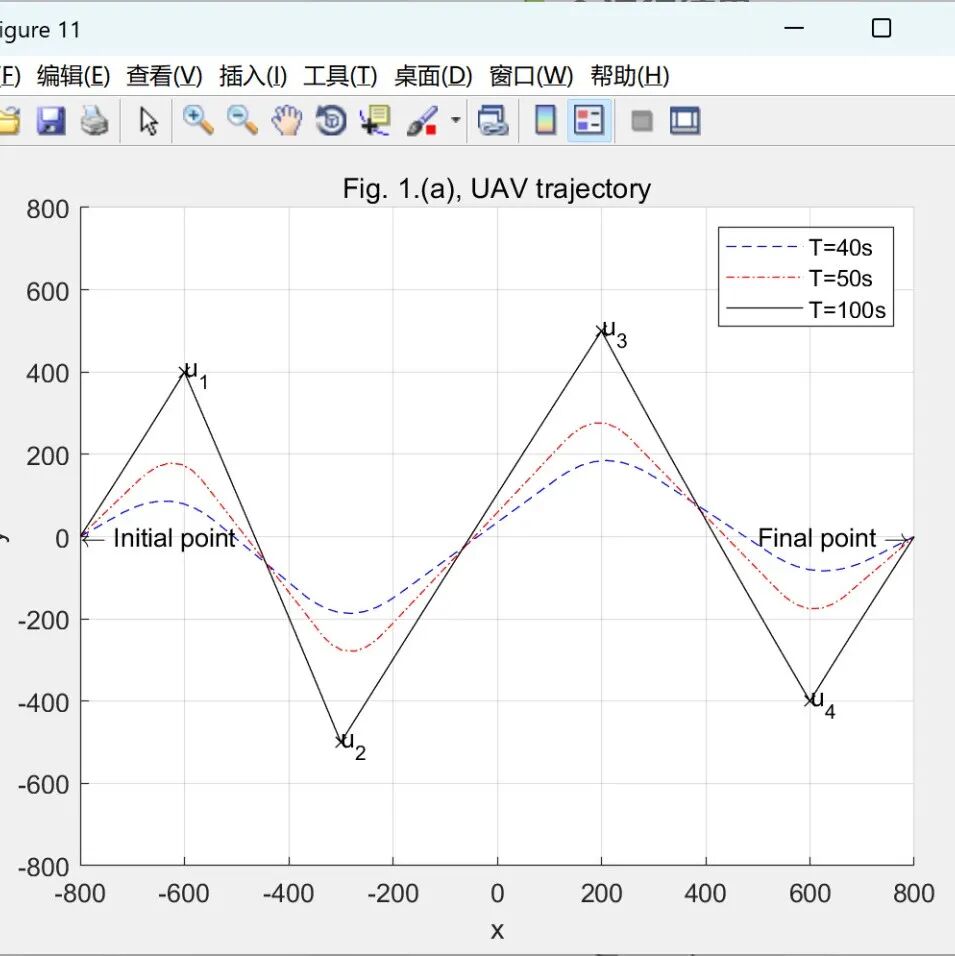Toggle the Insert Legend toolbar button
The height and width of the screenshot is (956, 955).
(589, 120)
